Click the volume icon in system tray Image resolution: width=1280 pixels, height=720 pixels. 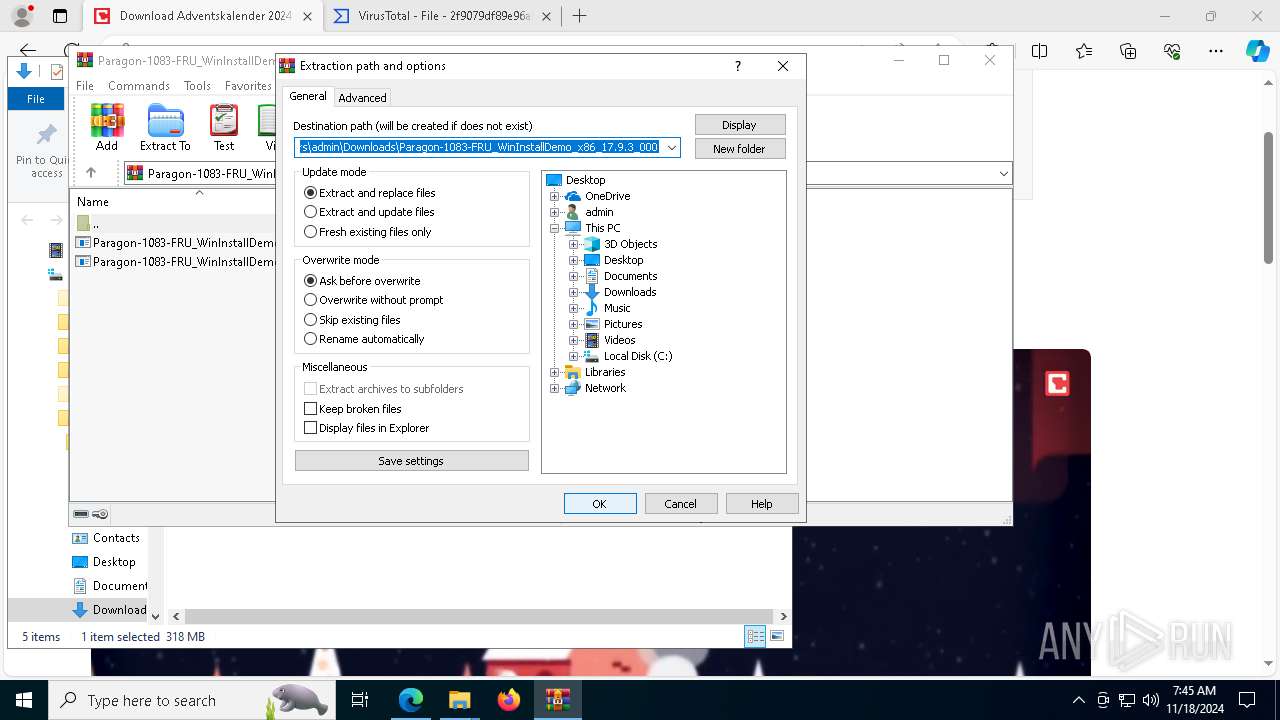click(x=1151, y=700)
